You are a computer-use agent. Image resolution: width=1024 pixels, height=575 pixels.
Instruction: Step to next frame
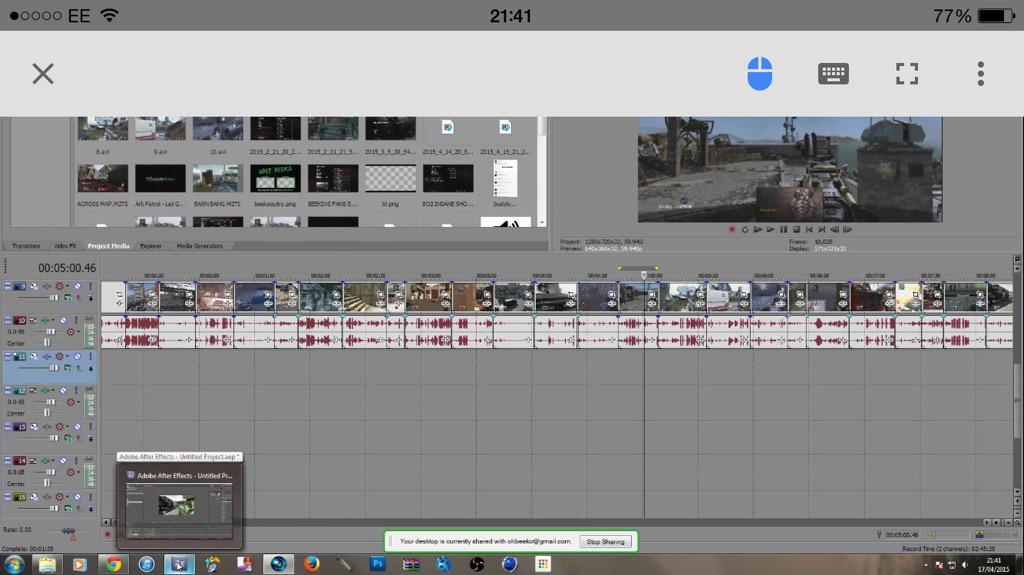point(848,229)
